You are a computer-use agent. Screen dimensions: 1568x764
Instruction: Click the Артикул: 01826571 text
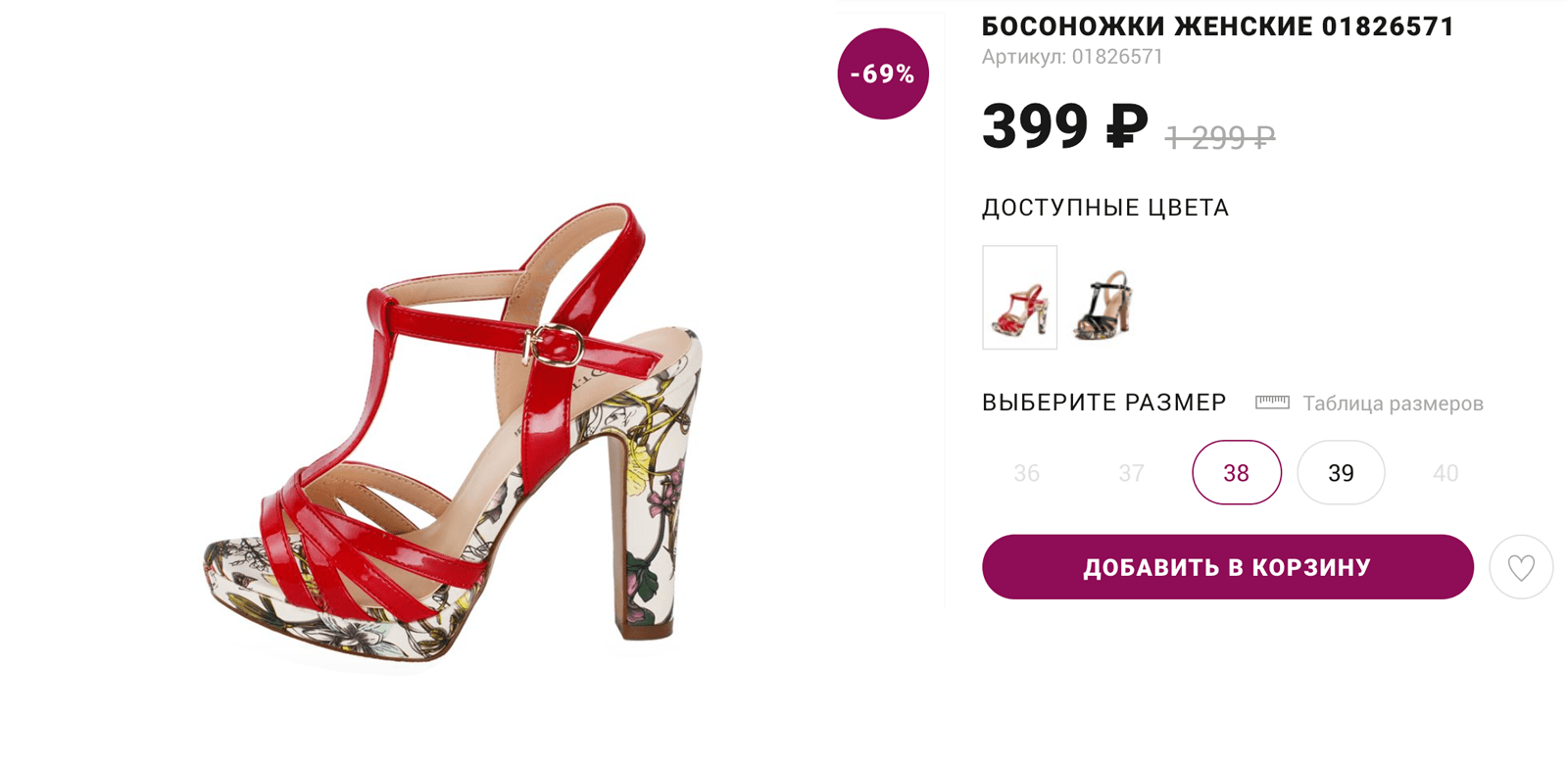pos(1072,57)
